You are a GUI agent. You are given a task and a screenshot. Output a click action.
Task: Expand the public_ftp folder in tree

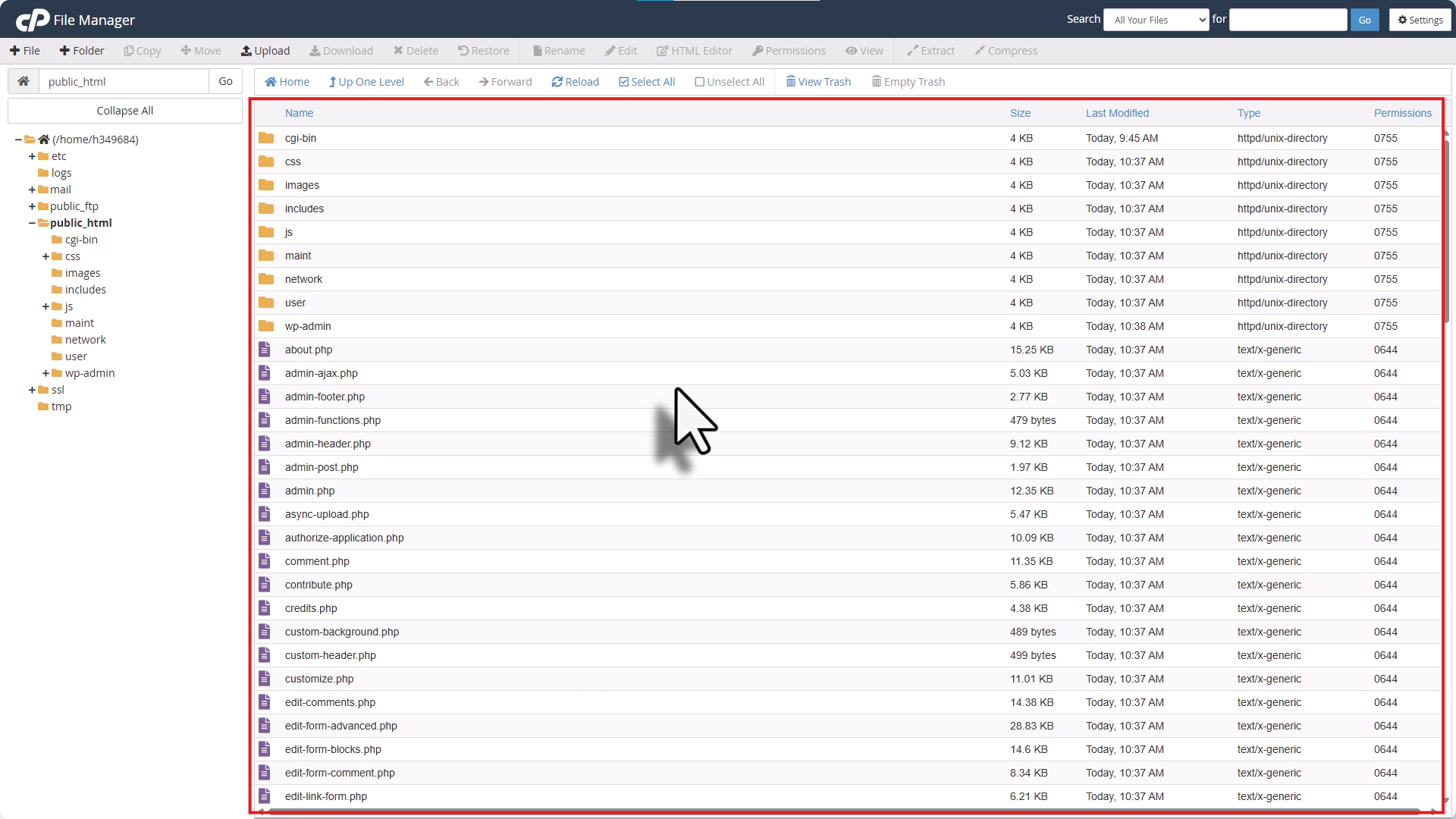32,206
